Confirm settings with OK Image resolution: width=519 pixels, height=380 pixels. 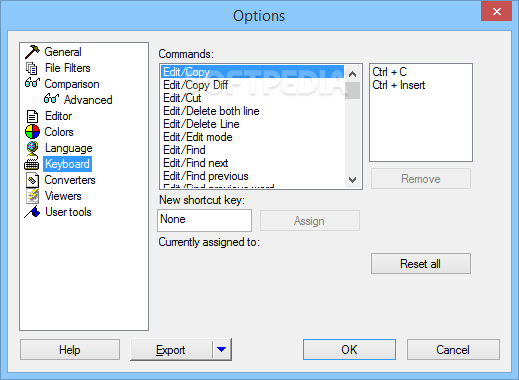point(349,350)
